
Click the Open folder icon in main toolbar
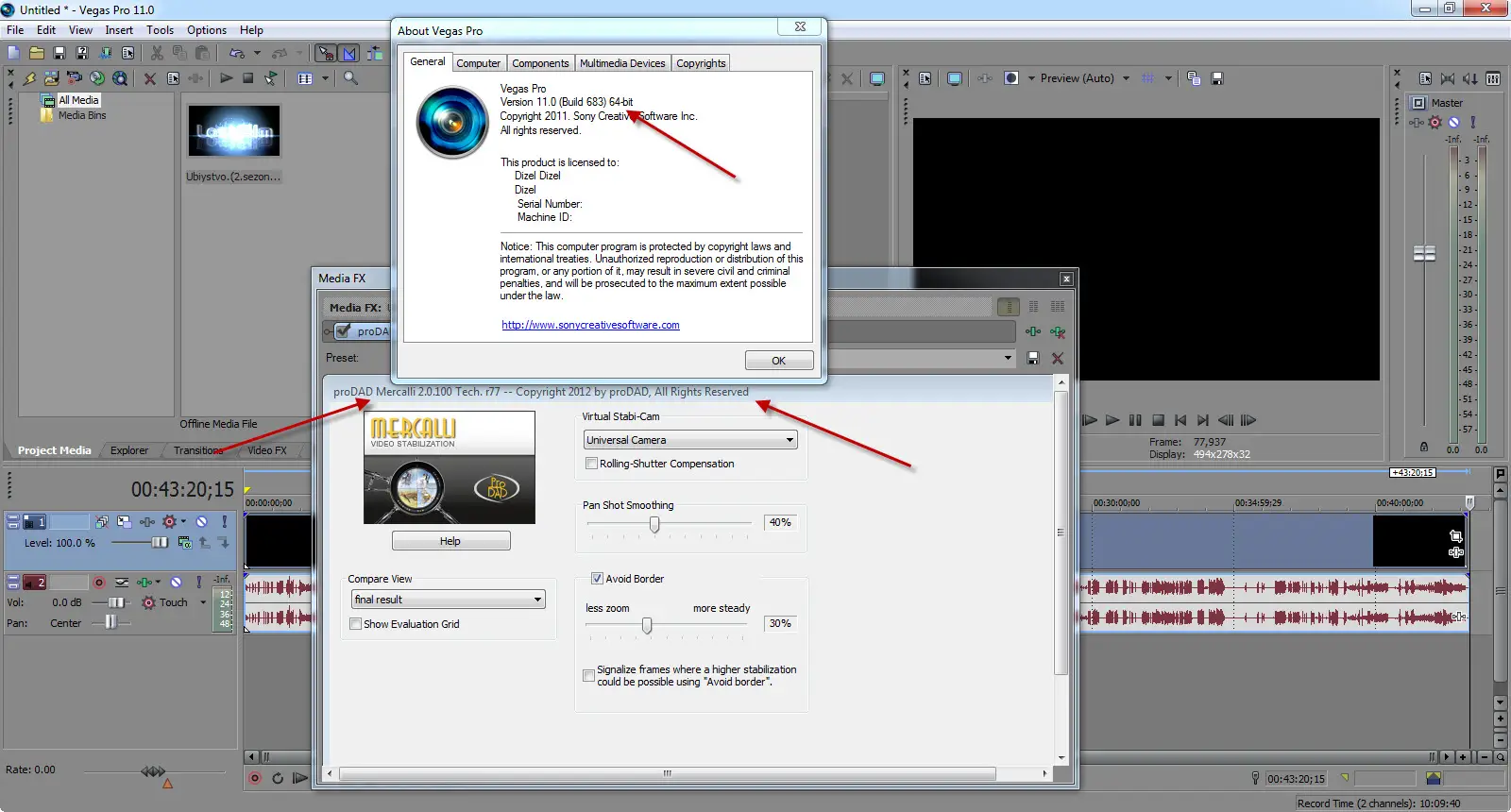tap(37, 53)
